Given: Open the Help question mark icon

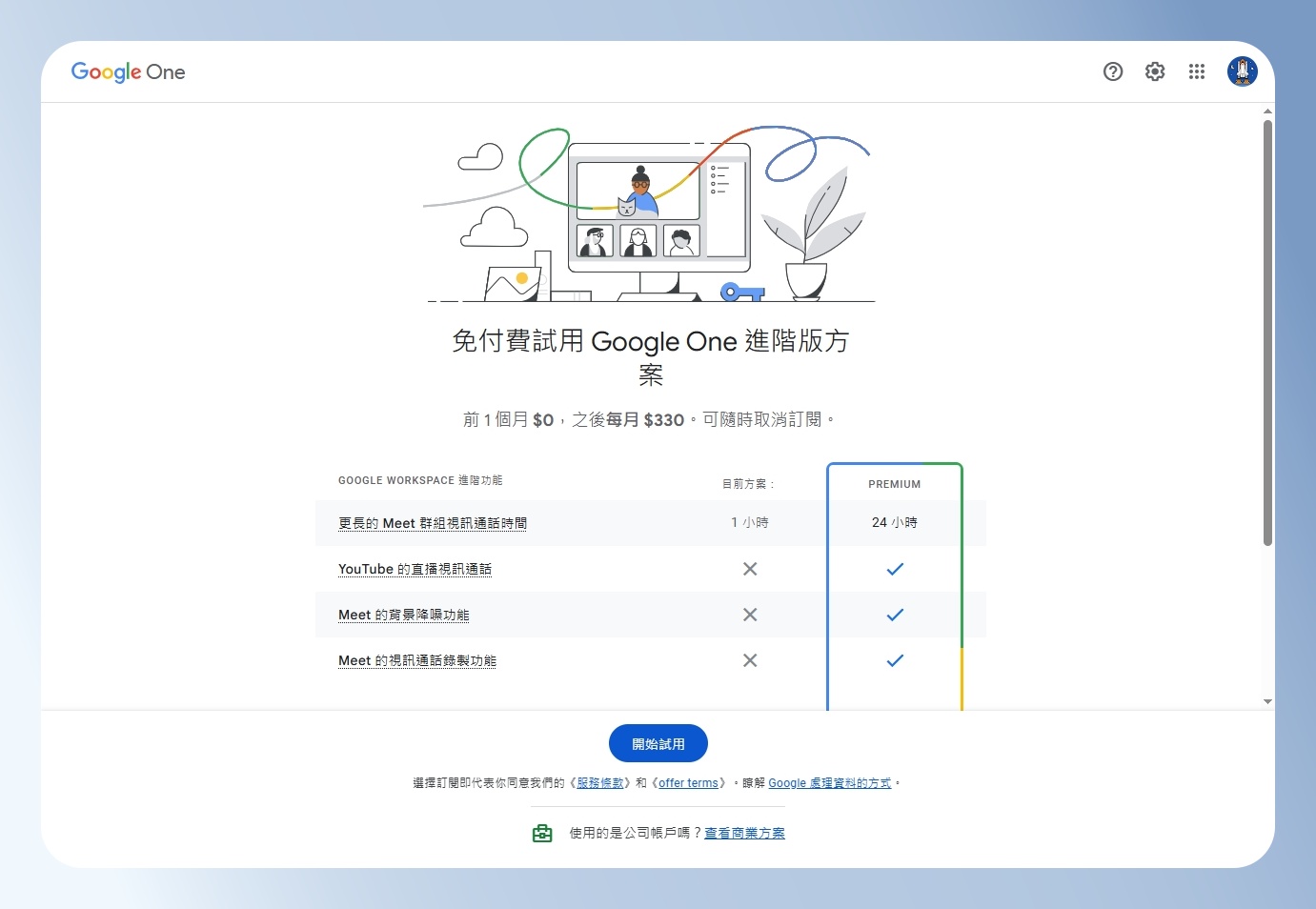Looking at the screenshot, I should [x=1113, y=71].
